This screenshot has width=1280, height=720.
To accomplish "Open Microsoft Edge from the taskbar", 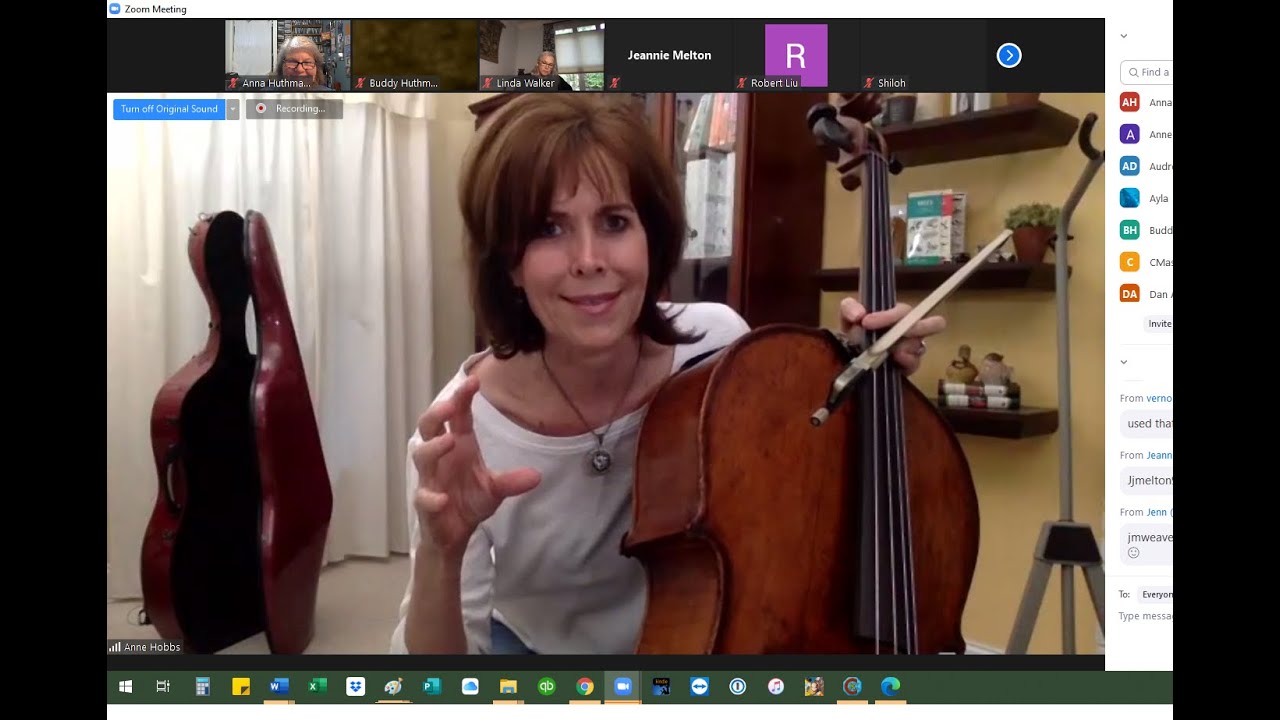I will coord(890,686).
